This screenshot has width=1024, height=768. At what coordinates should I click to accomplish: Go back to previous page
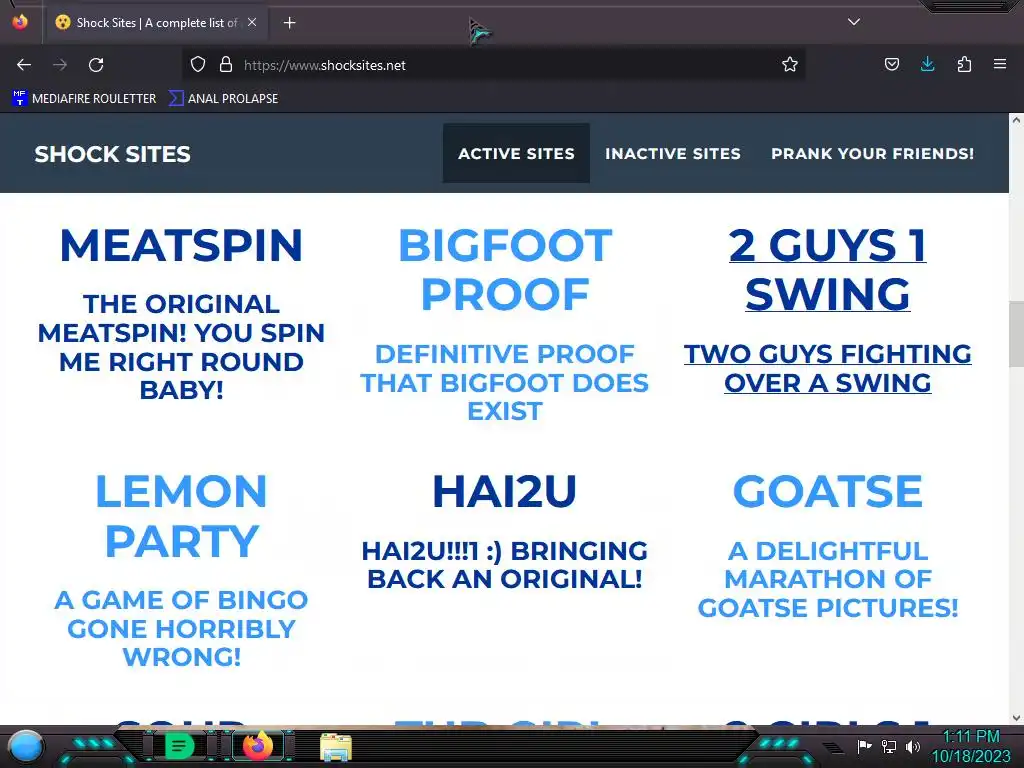point(24,65)
